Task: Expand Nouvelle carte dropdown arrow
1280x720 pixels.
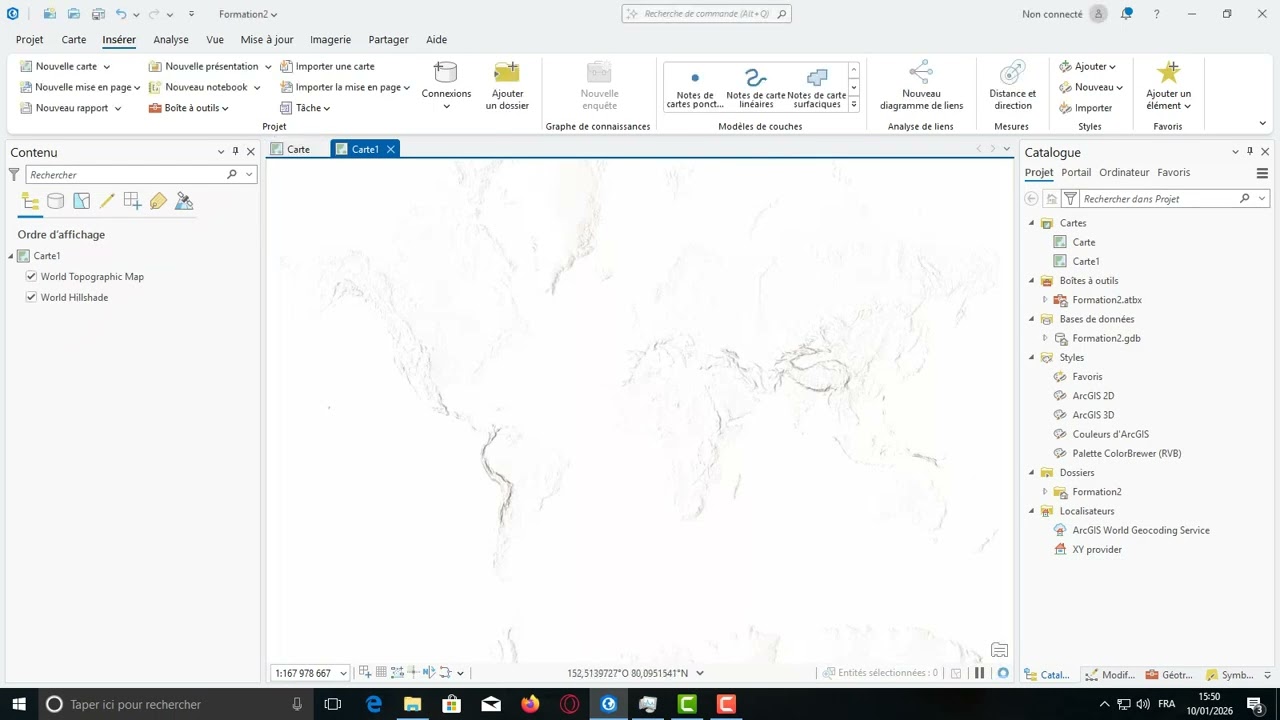Action: click(x=106, y=67)
